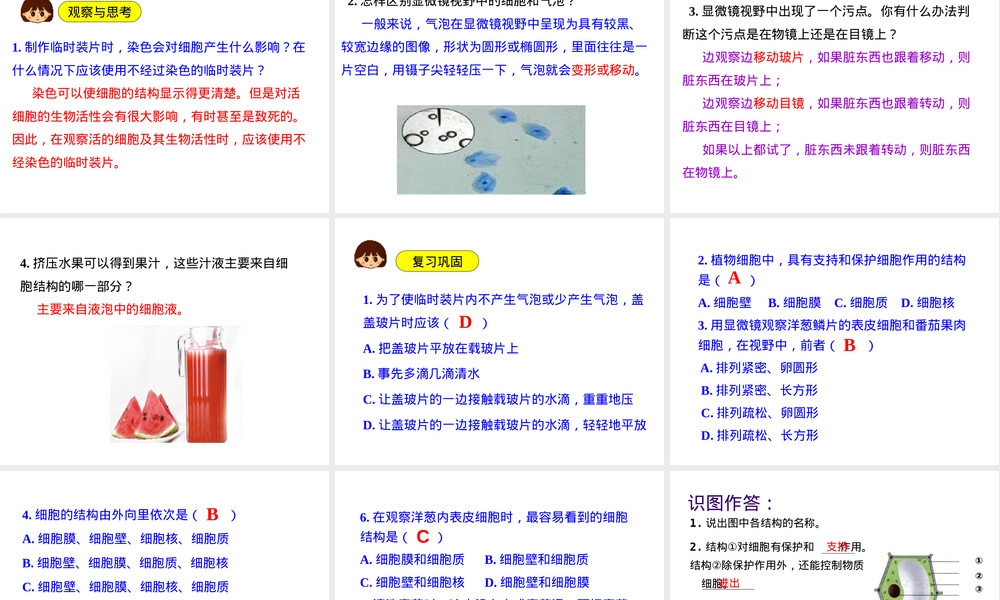Choose option A. 细胞膜和细胞质

(412, 559)
